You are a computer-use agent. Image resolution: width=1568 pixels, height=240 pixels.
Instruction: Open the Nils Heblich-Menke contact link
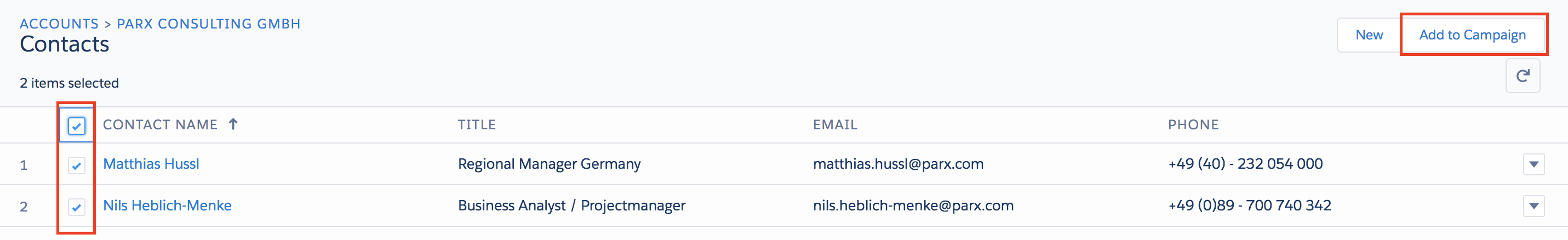click(x=168, y=206)
